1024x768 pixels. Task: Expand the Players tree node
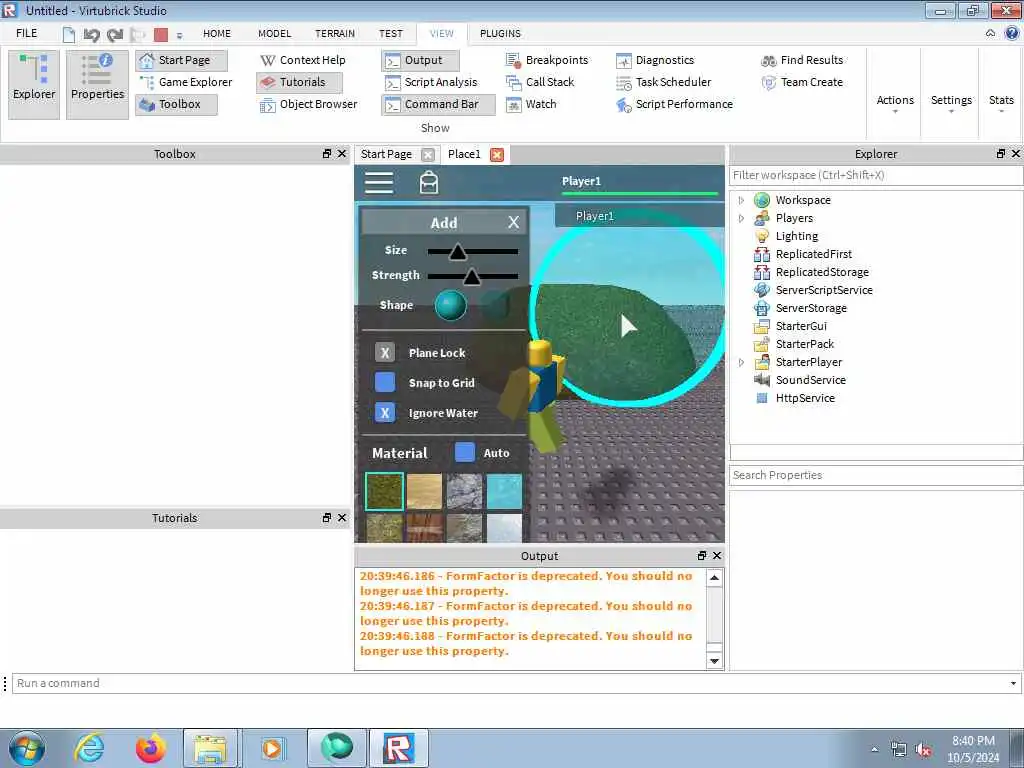741,218
